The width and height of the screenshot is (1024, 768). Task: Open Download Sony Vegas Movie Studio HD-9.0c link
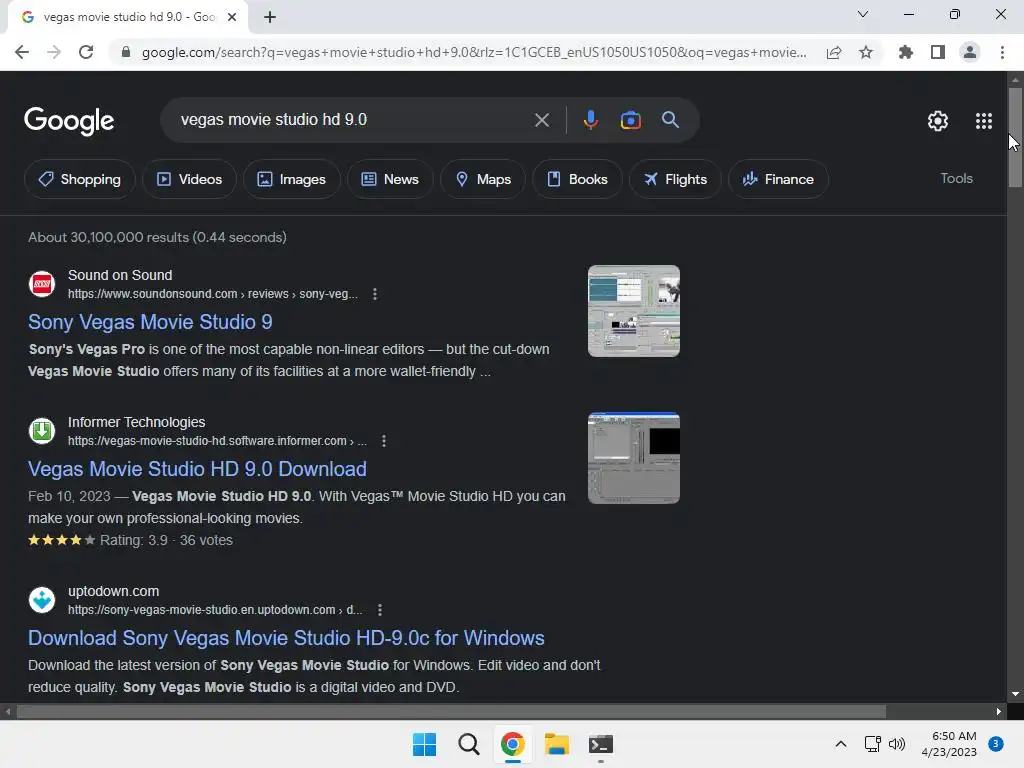tap(286, 638)
